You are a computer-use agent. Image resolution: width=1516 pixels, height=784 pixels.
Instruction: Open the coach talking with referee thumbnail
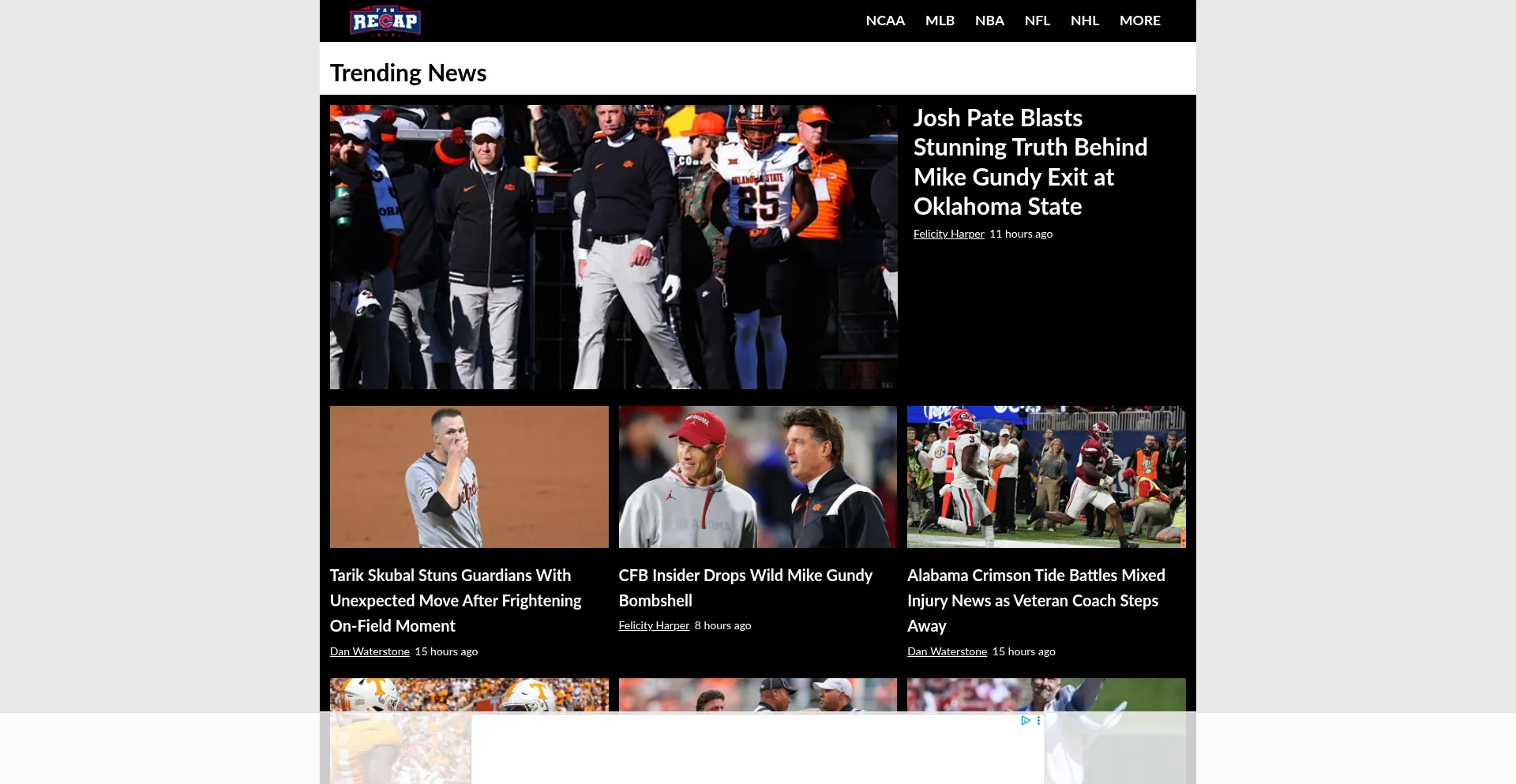[758, 696]
